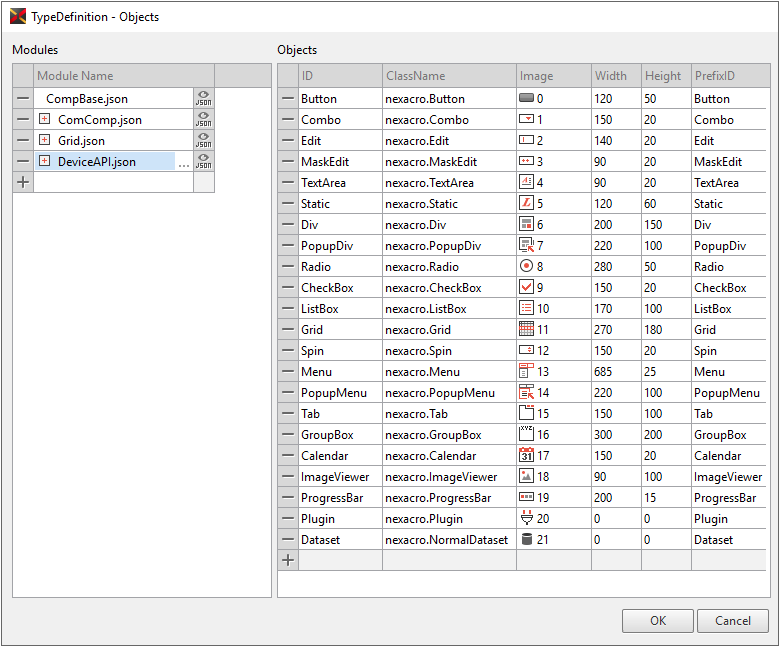The image size is (779, 646).
Task: Remove the ComComp.json module row
Action: [23, 119]
